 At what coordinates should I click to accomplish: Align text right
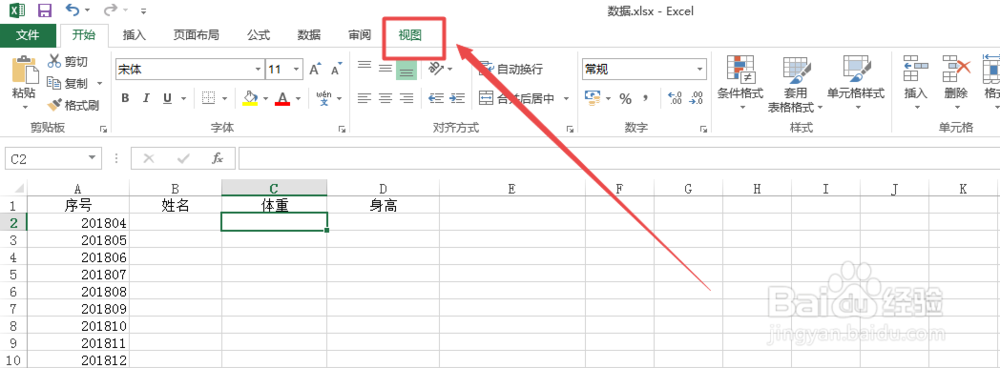(x=406, y=98)
